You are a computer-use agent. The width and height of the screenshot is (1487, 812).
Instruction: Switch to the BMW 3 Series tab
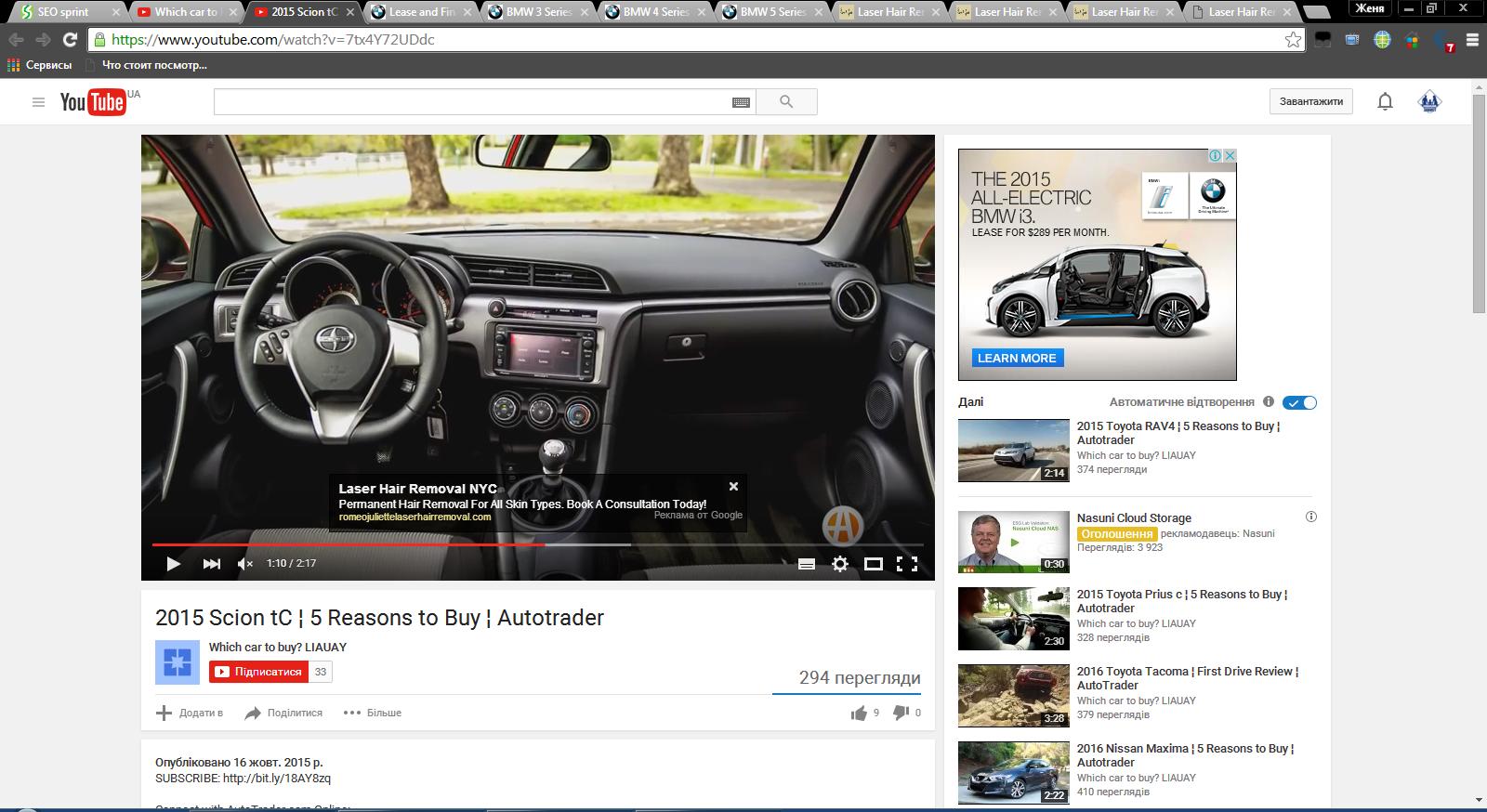coord(538,12)
